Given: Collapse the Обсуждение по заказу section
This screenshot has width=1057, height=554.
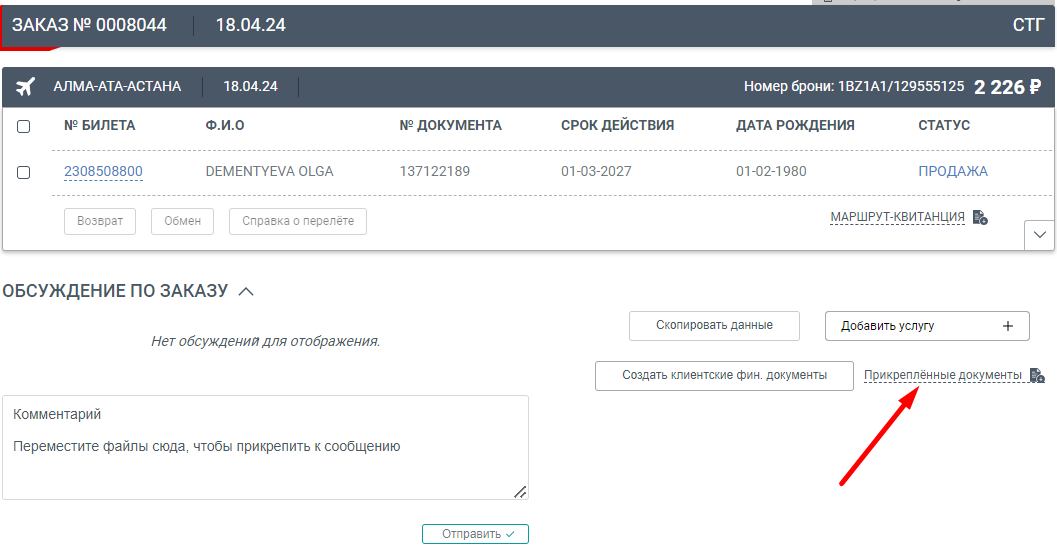Looking at the screenshot, I should pyautogui.click(x=246, y=291).
